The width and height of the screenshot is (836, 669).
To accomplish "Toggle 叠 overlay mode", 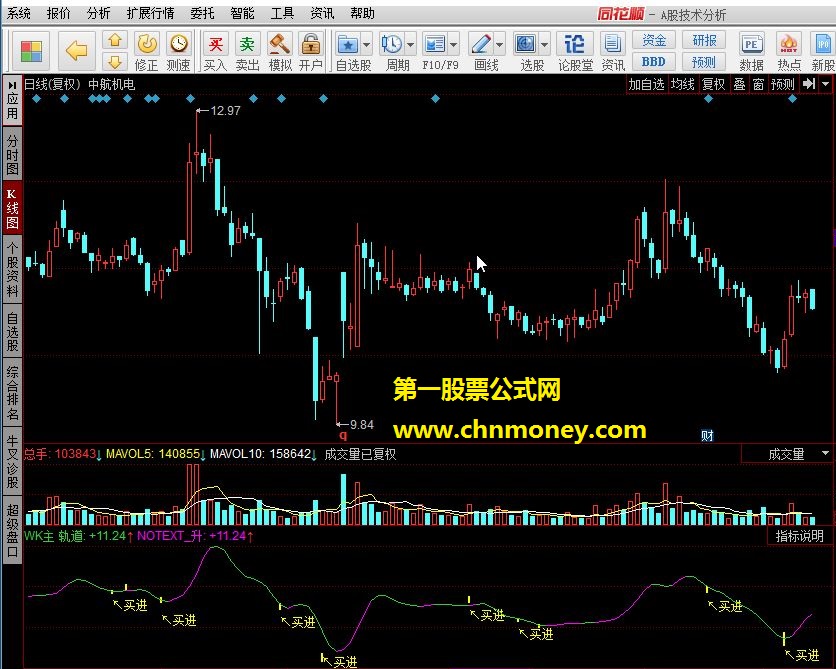I will (739, 84).
